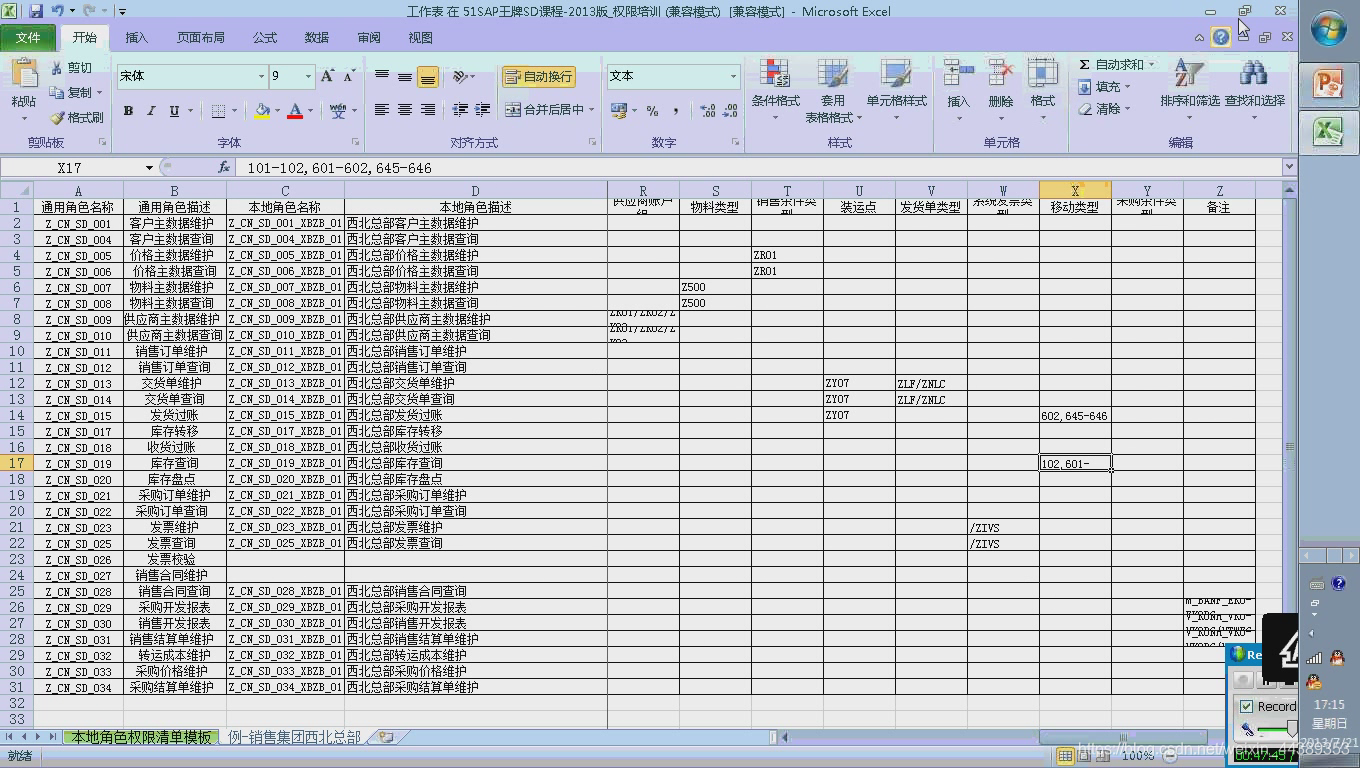1360x768 pixels.
Task: Align text to middle of cell
Action: click(x=405, y=77)
